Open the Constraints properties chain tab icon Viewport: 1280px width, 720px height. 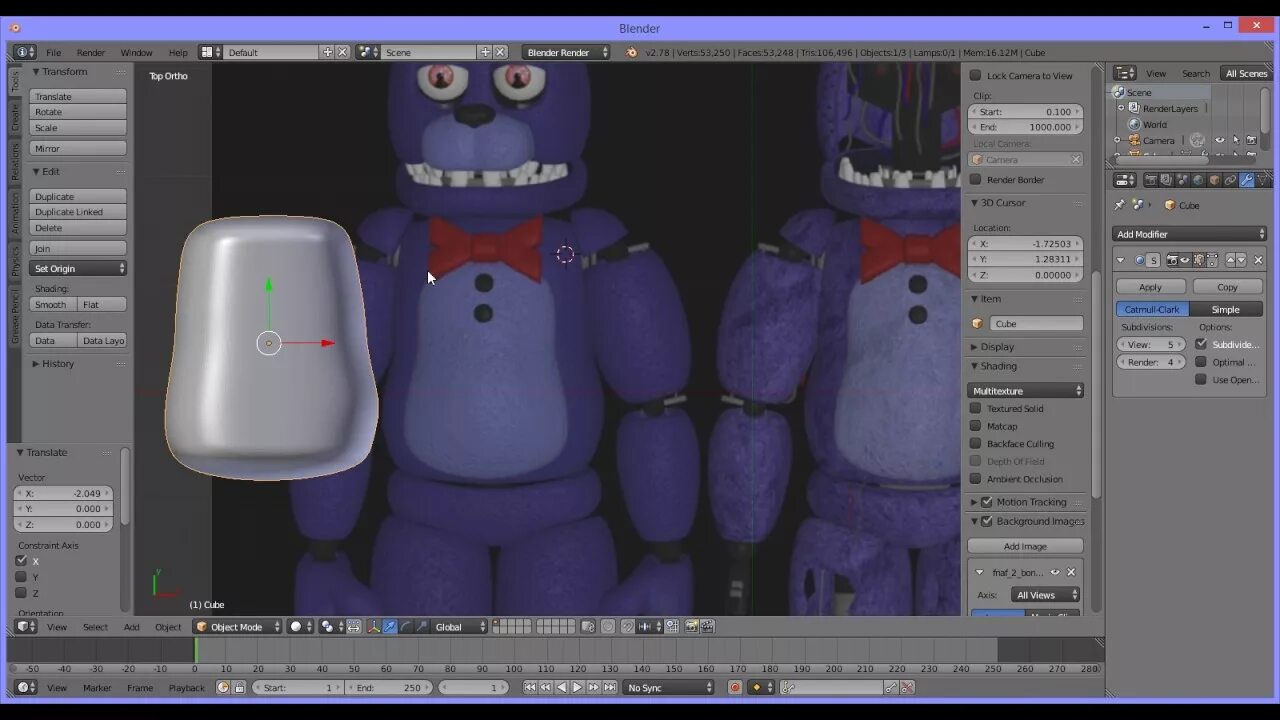pos(1230,180)
